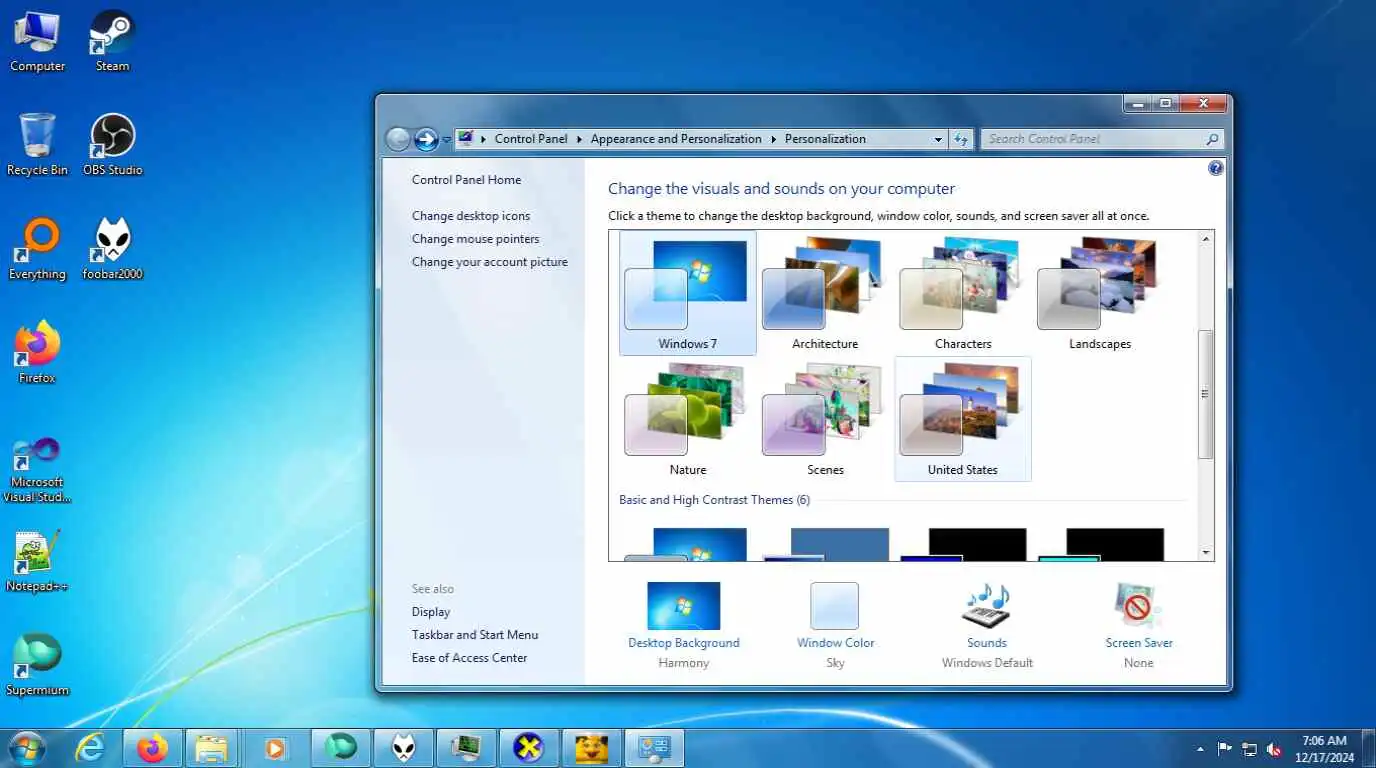Click the Basic and High Contrast Themes heading
This screenshot has height=768, width=1376.
714,500
